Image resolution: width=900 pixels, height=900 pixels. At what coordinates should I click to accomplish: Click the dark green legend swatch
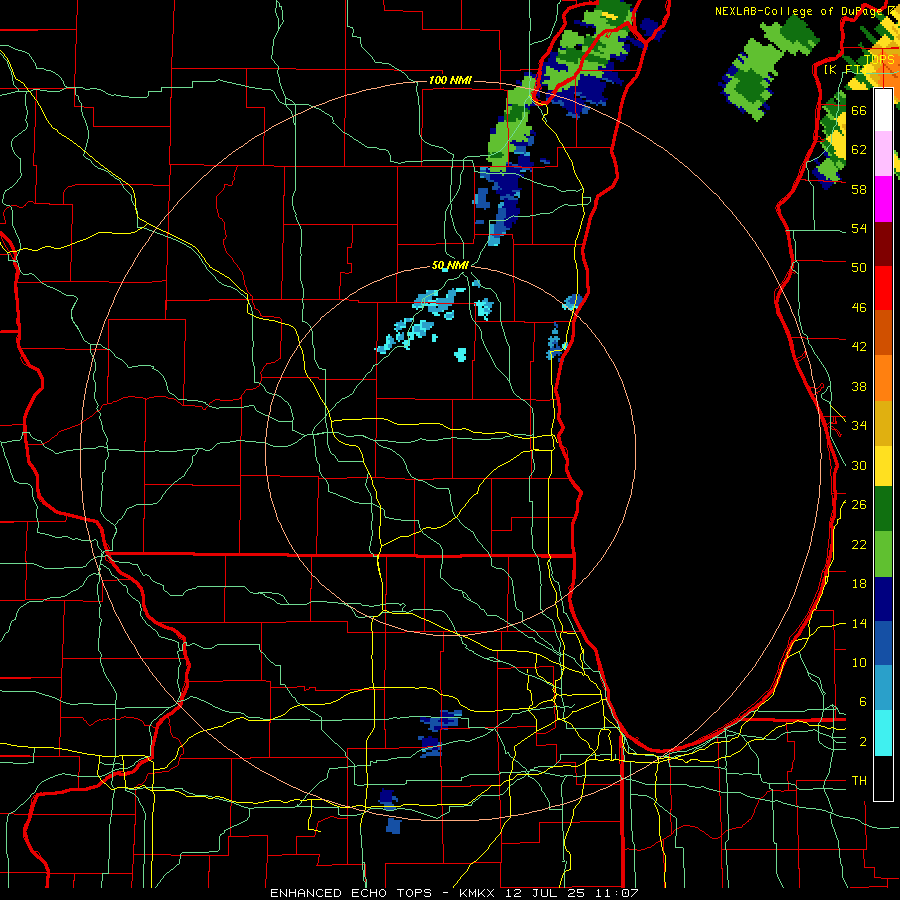click(x=883, y=509)
